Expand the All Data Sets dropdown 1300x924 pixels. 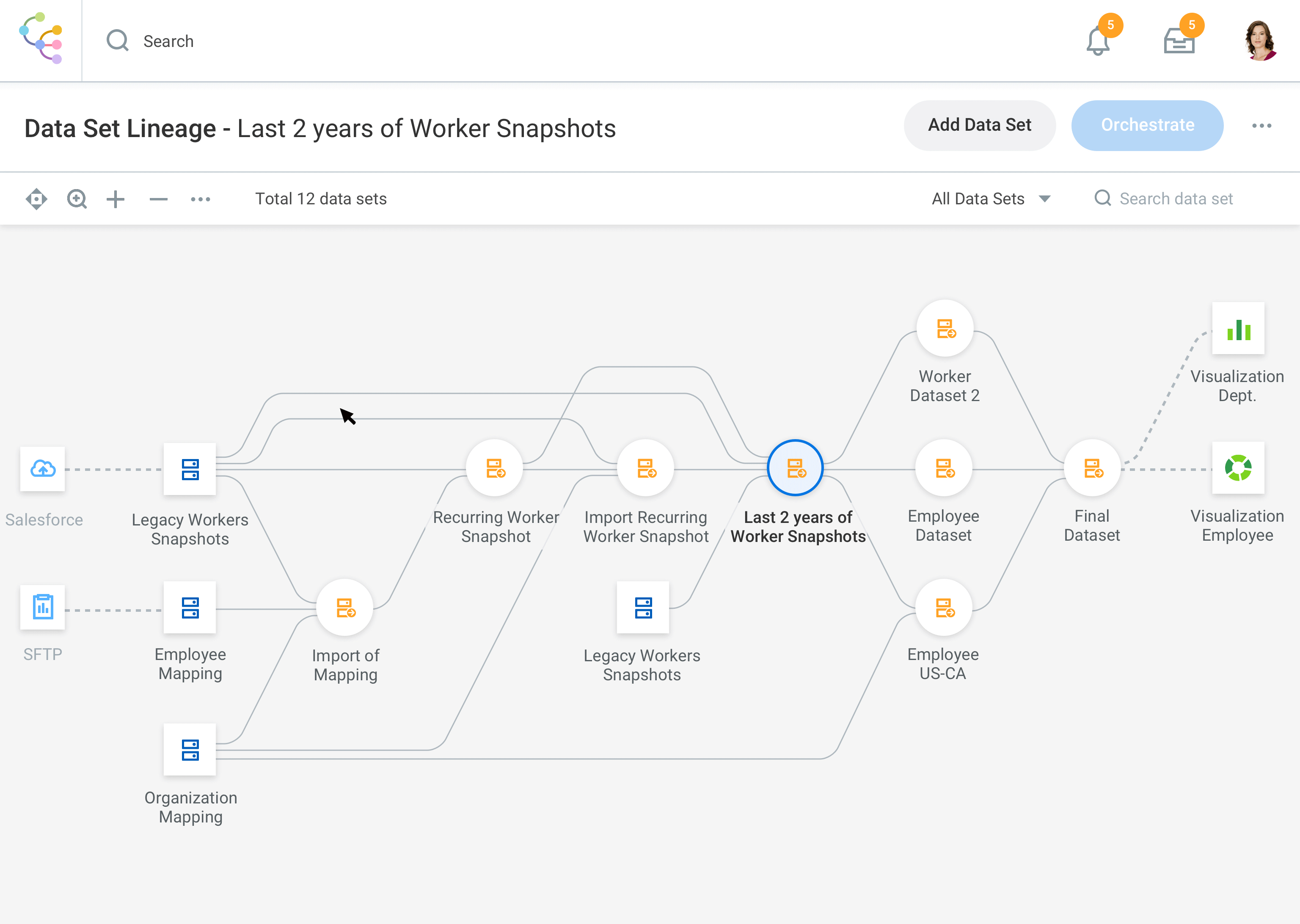(991, 198)
